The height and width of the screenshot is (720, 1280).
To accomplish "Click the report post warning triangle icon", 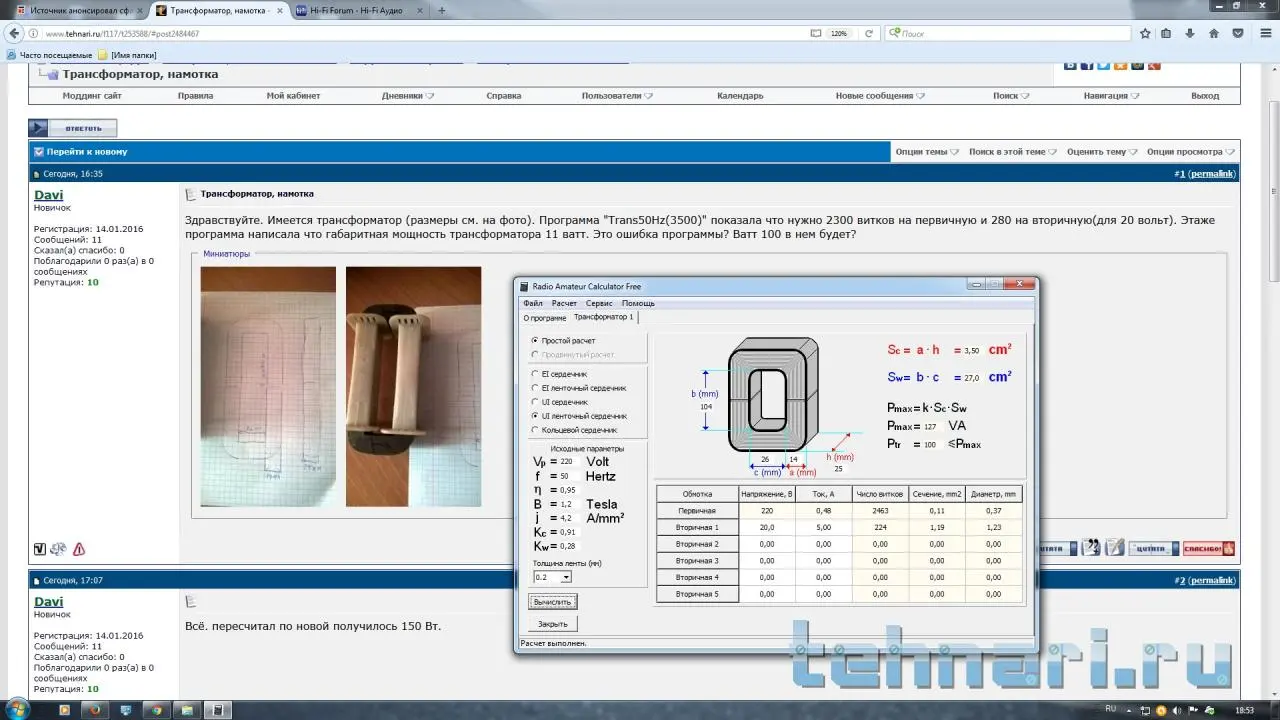I will 79,549.
